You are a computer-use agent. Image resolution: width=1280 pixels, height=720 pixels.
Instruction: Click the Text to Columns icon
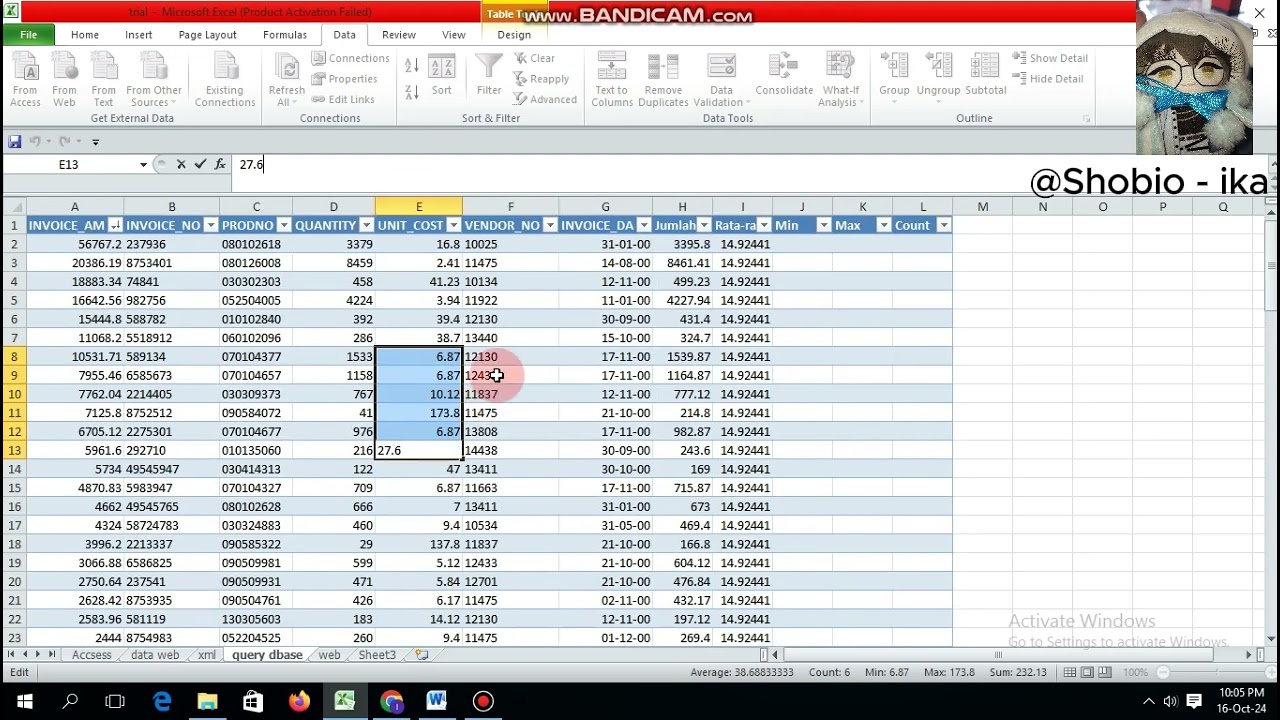click(611, 79)
